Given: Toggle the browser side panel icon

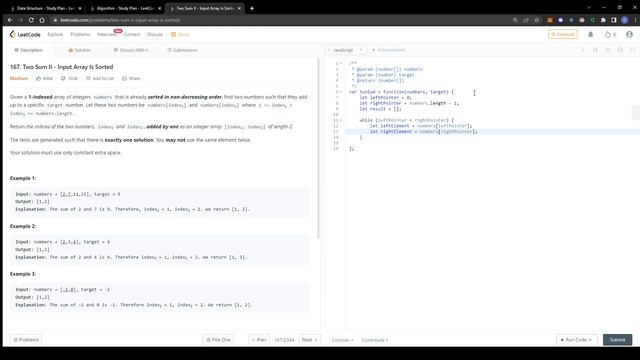Looking at the screenshot, I should 614,20.
